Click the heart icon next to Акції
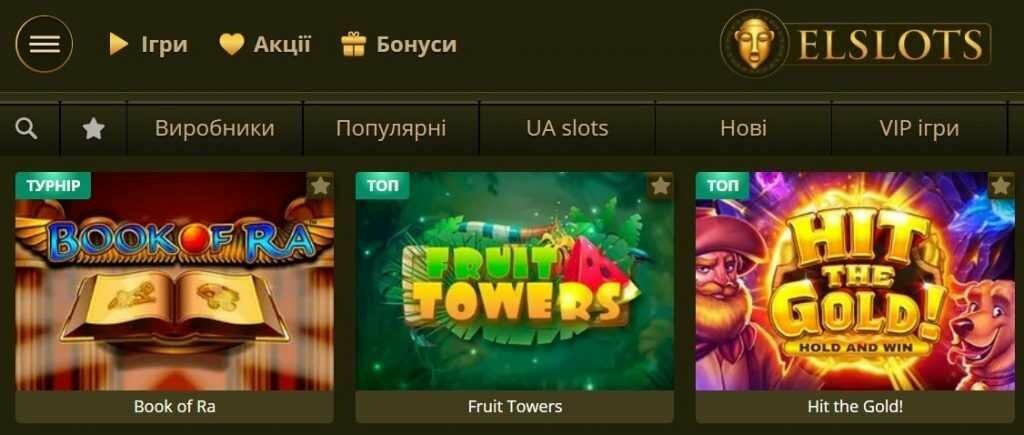 (x=231, y=44)
